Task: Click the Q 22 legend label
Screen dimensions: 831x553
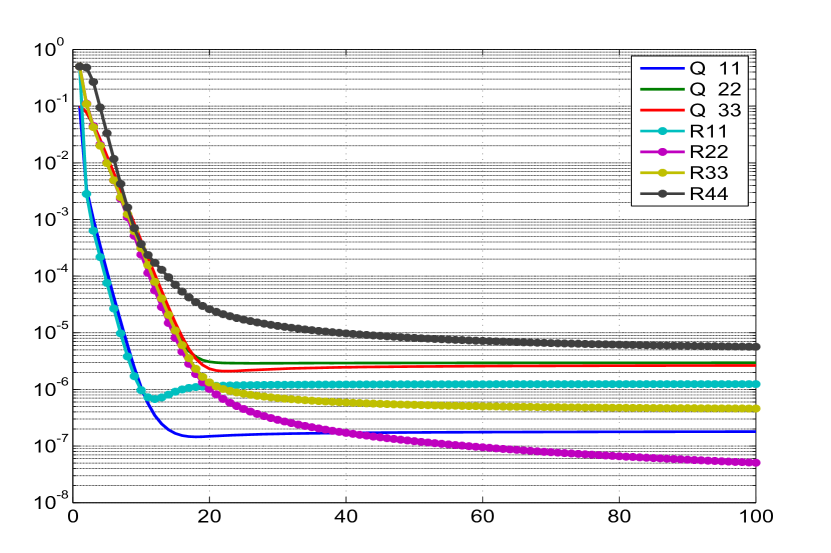Action: [x=715, y=89]
